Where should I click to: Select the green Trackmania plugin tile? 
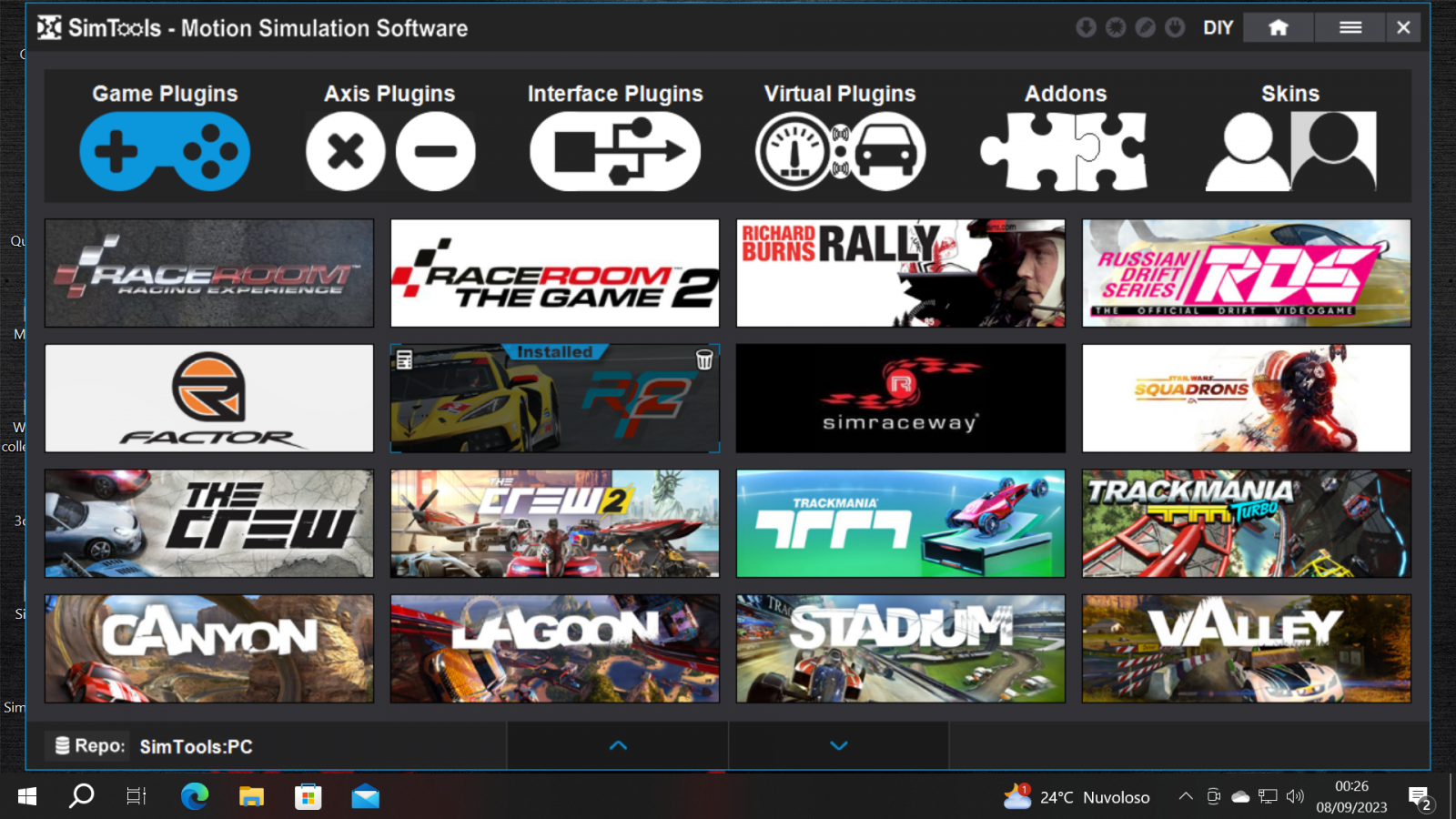(x=901, y=523)
